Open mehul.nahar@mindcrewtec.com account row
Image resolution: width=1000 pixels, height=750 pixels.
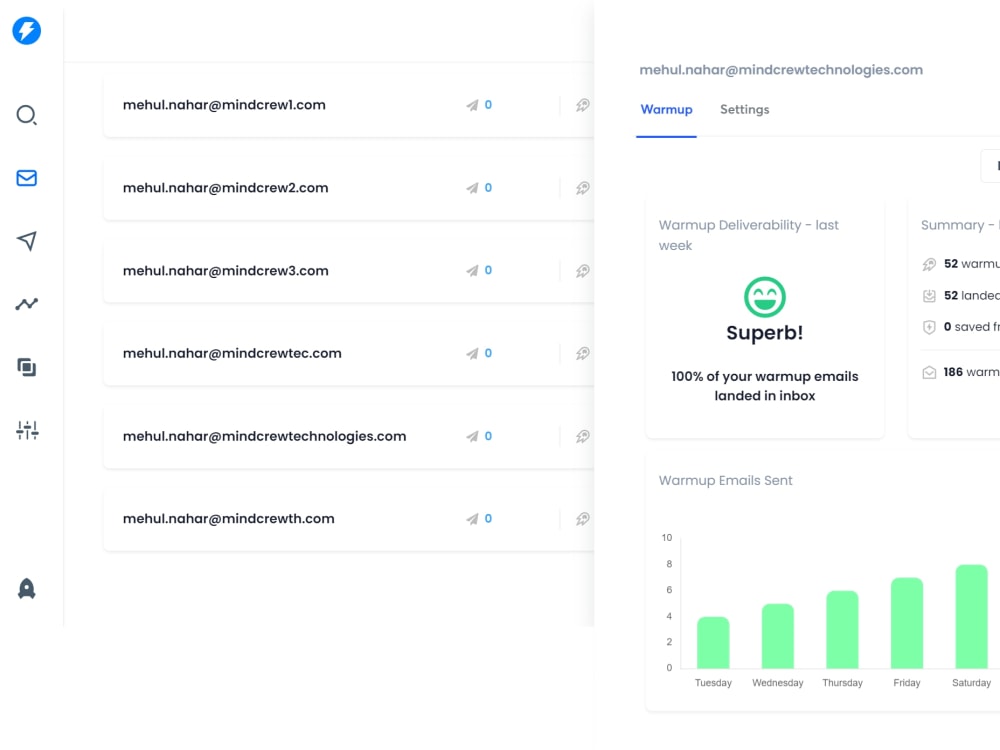pos(349,353)
